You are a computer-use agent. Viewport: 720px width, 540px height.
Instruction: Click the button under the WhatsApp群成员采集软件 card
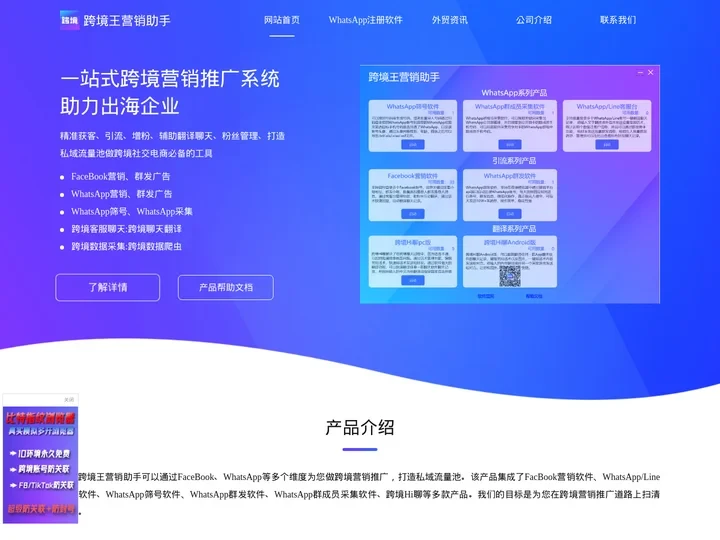[x=510, y=145]
